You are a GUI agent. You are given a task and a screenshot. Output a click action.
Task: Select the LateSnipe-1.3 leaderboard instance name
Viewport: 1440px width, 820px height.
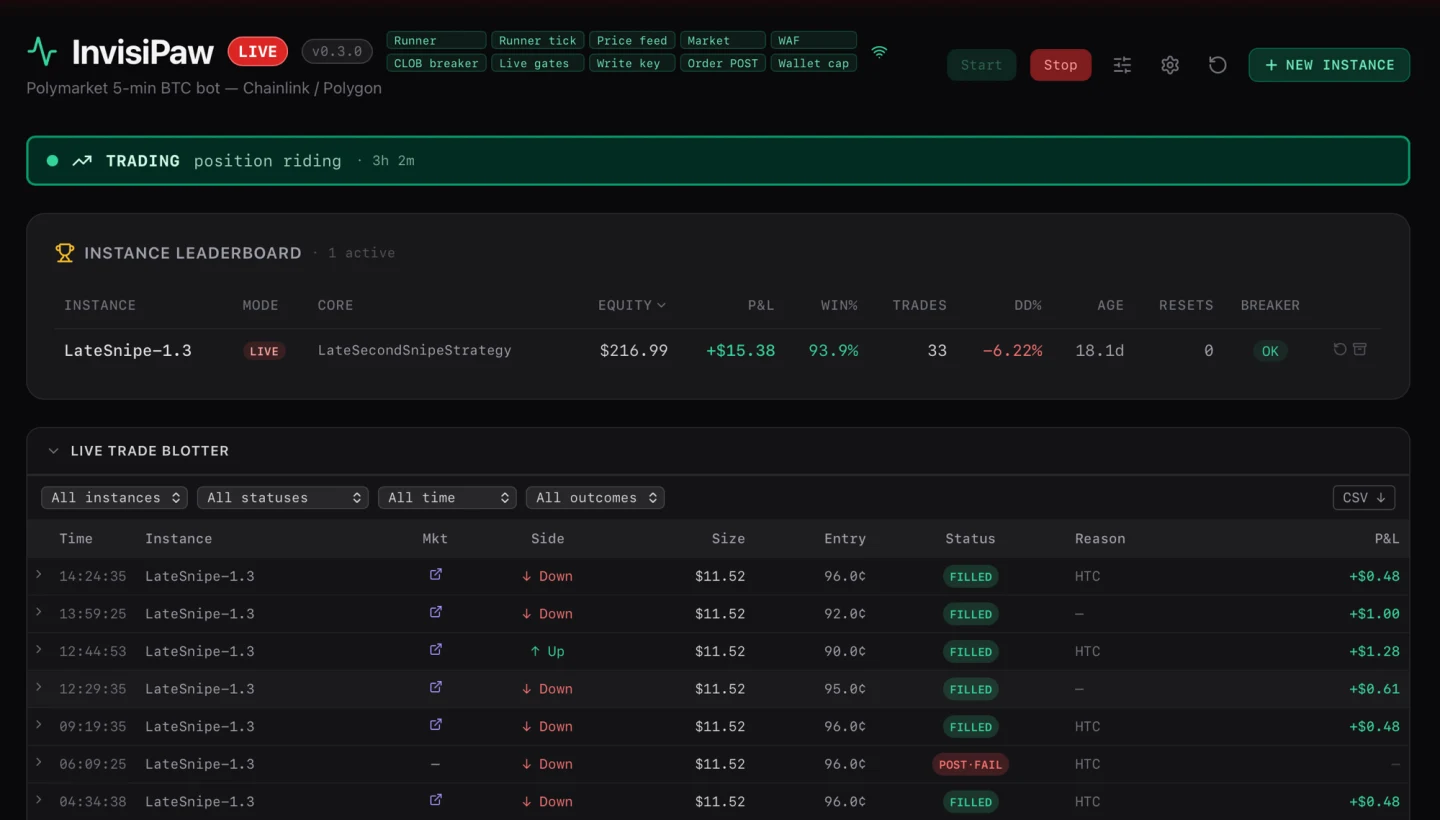(x=128, y=350)
